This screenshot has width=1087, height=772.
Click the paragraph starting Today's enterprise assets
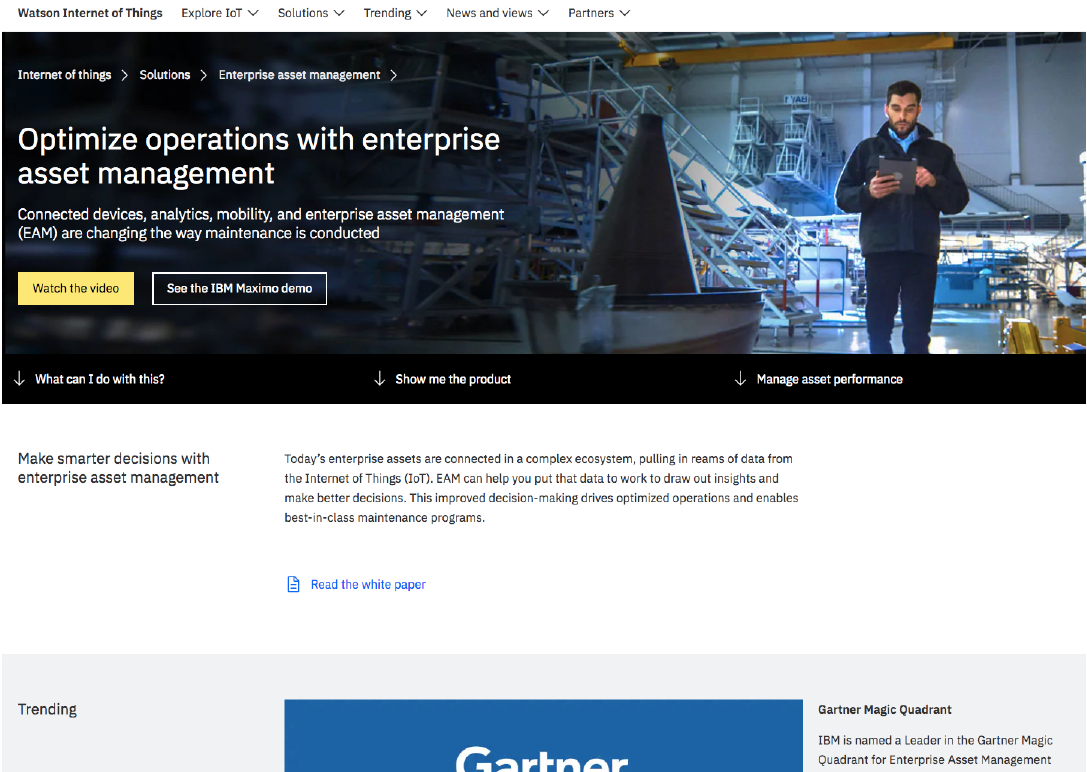(x=541, y=488)
